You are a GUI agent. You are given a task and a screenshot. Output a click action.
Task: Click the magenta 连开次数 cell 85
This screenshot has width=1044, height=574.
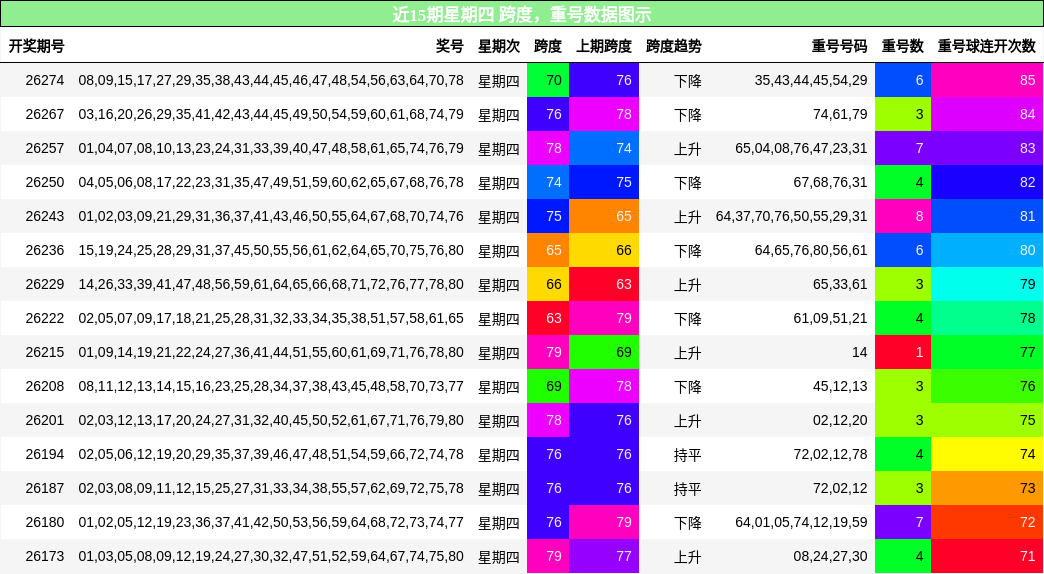tap(987, 81)
